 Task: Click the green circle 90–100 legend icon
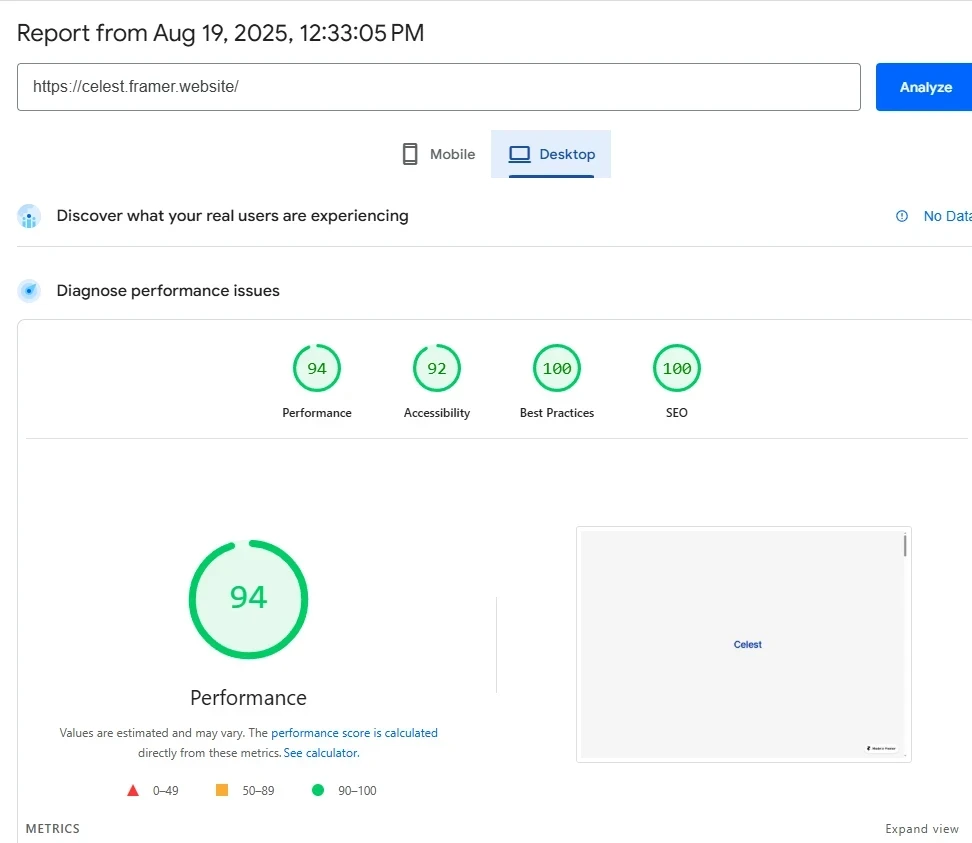click(318, 790)
